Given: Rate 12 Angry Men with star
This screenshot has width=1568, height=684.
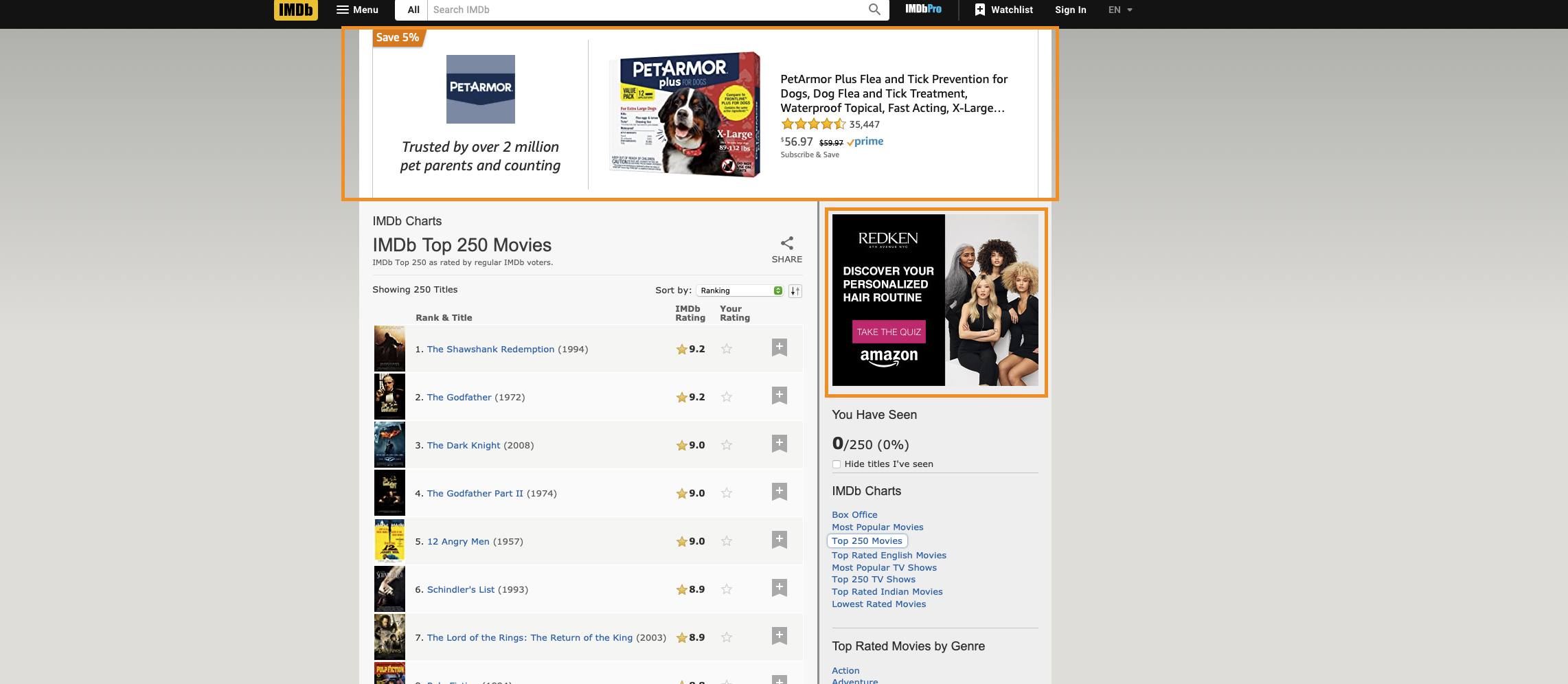Looking at the screenshot, I should pyautogui.click(x=727, y=541).
